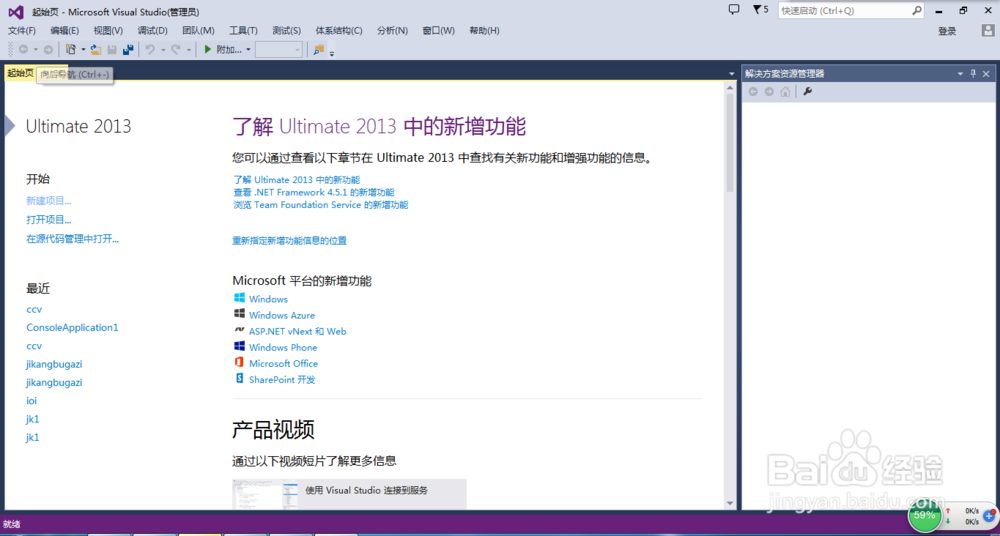Open the 帮助(H) menu
Viewport: 1000px width, 536px height.
click(484, 31)
